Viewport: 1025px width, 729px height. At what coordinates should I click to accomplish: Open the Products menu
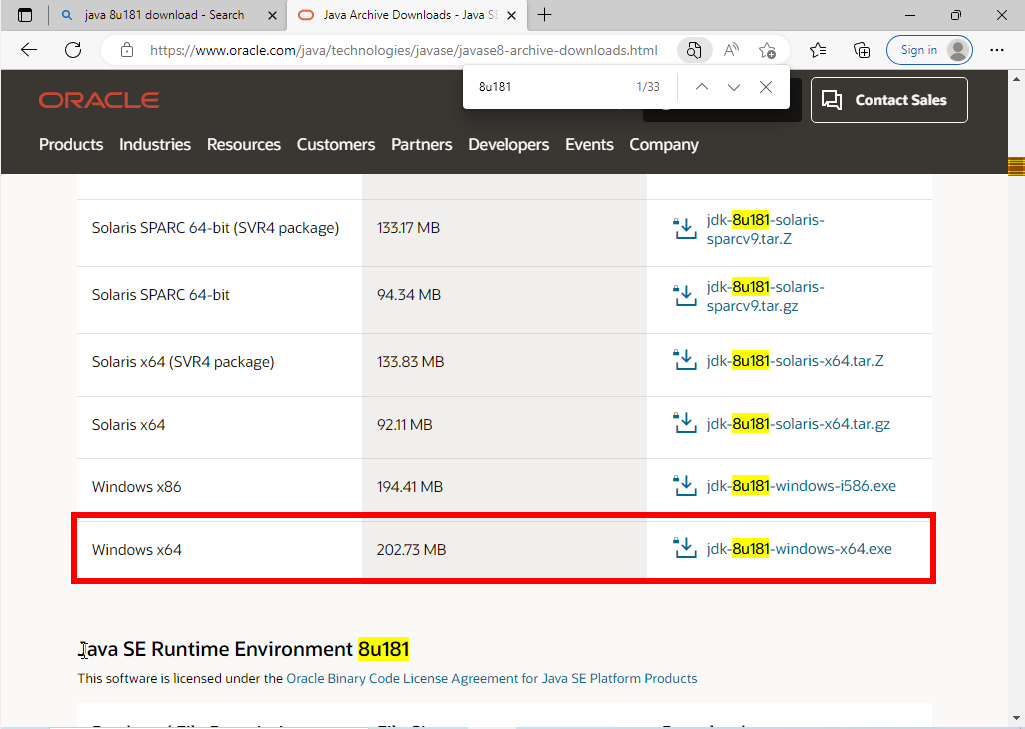coord(71,144)
